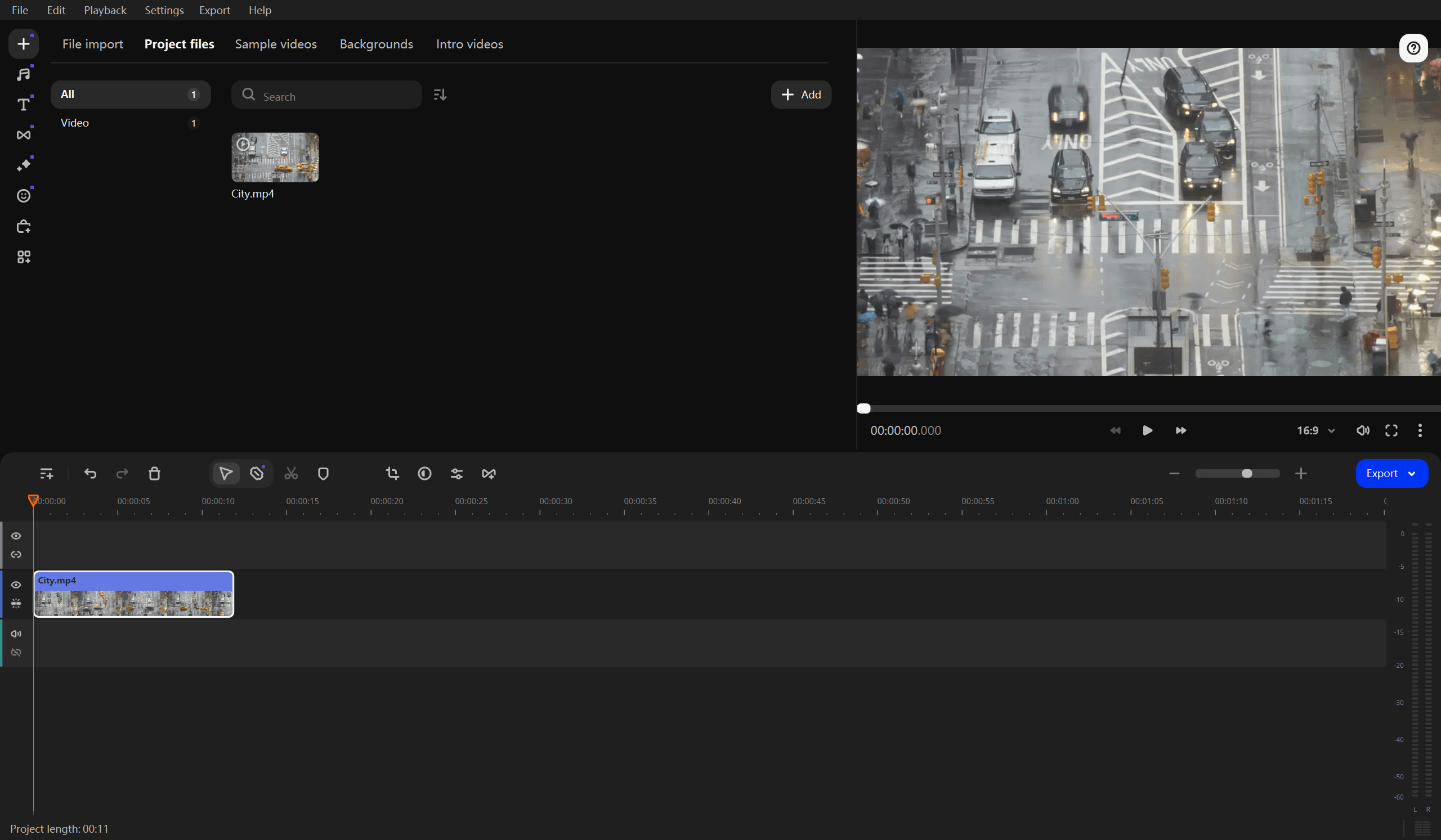Open the Playback menu

[x=105, y=10]
